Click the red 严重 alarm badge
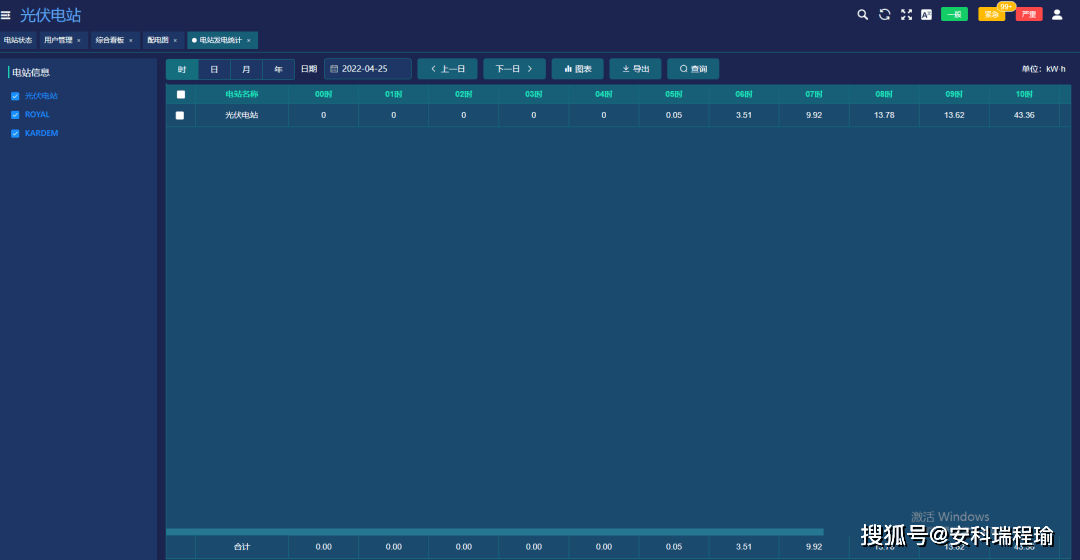1080x560 pixels. coord(1029,14)
